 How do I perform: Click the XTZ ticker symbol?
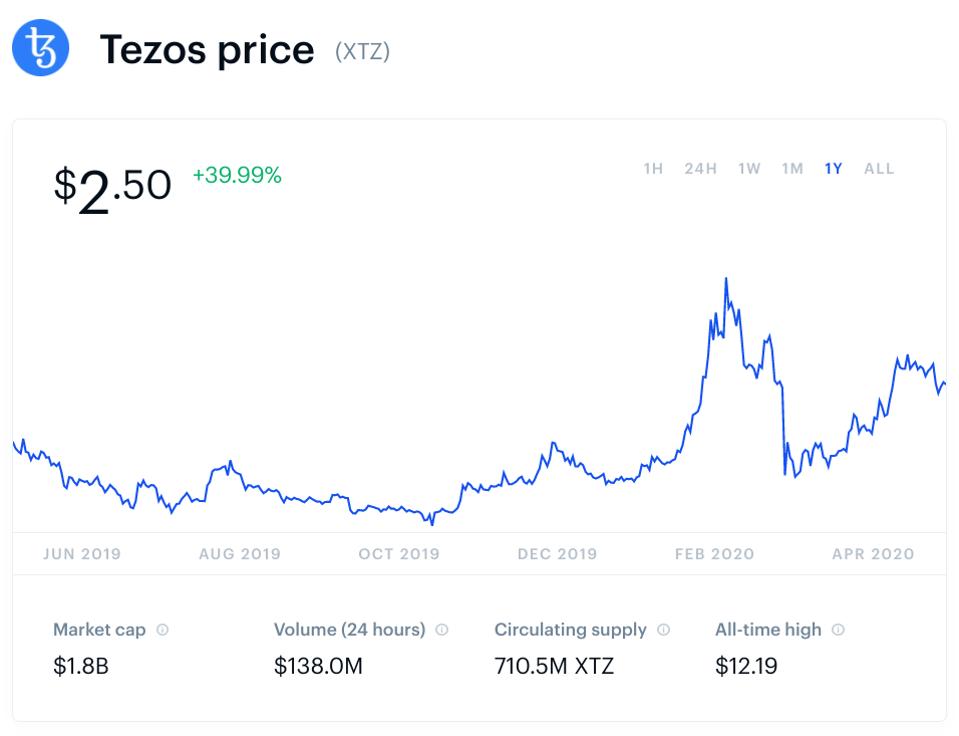click(x=362, y=52)
